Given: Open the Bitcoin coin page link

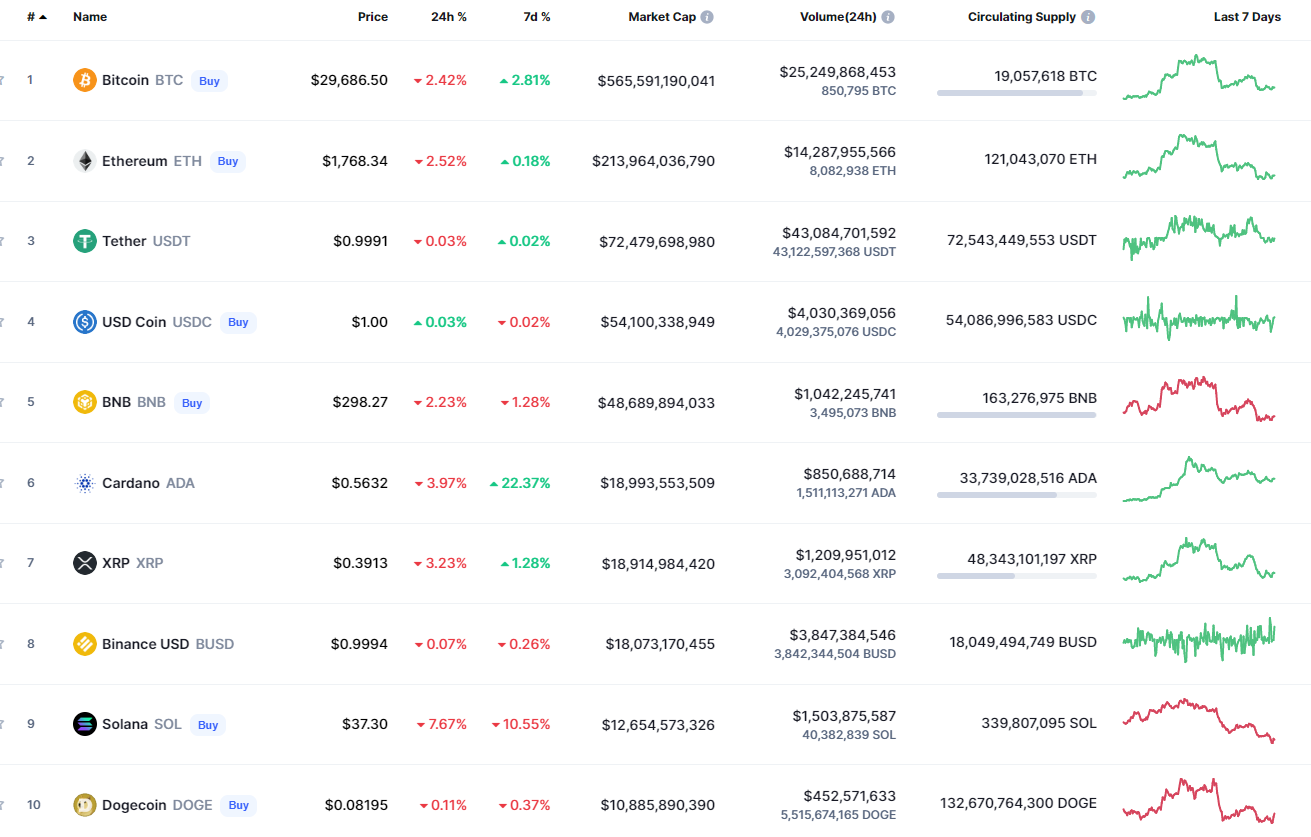Looking at the screenshot, I should (x=142, y=80).
